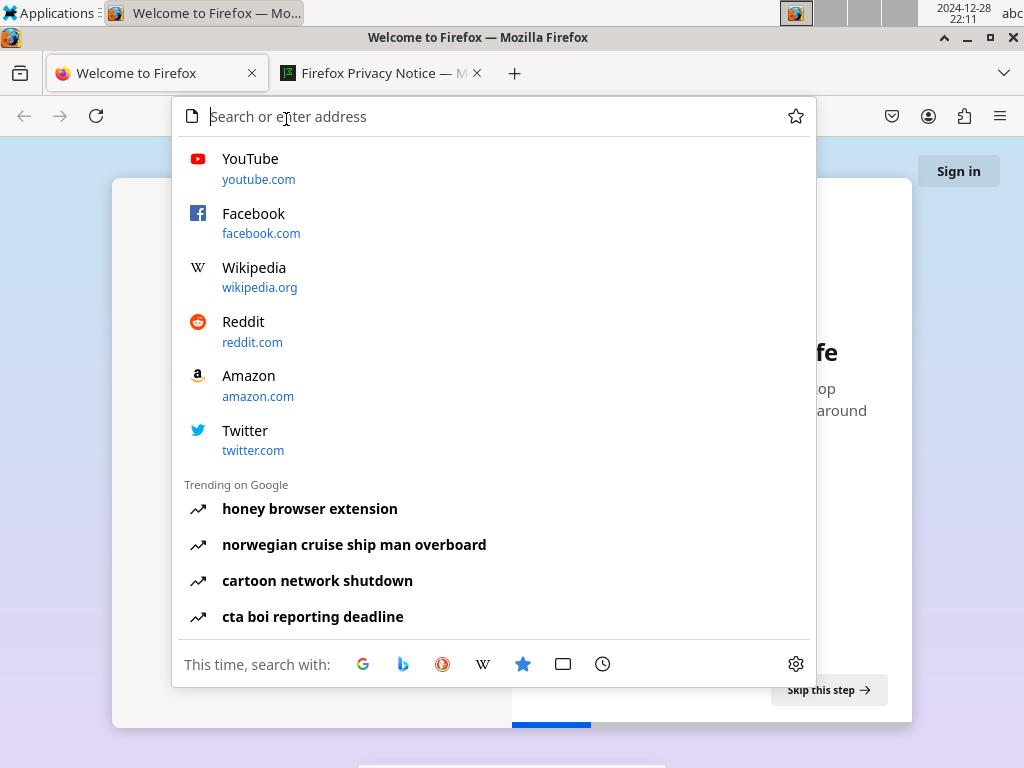Select Welcome to Firefox taskbar window button
Screen dimensions: 1024x768
point(204,13)
